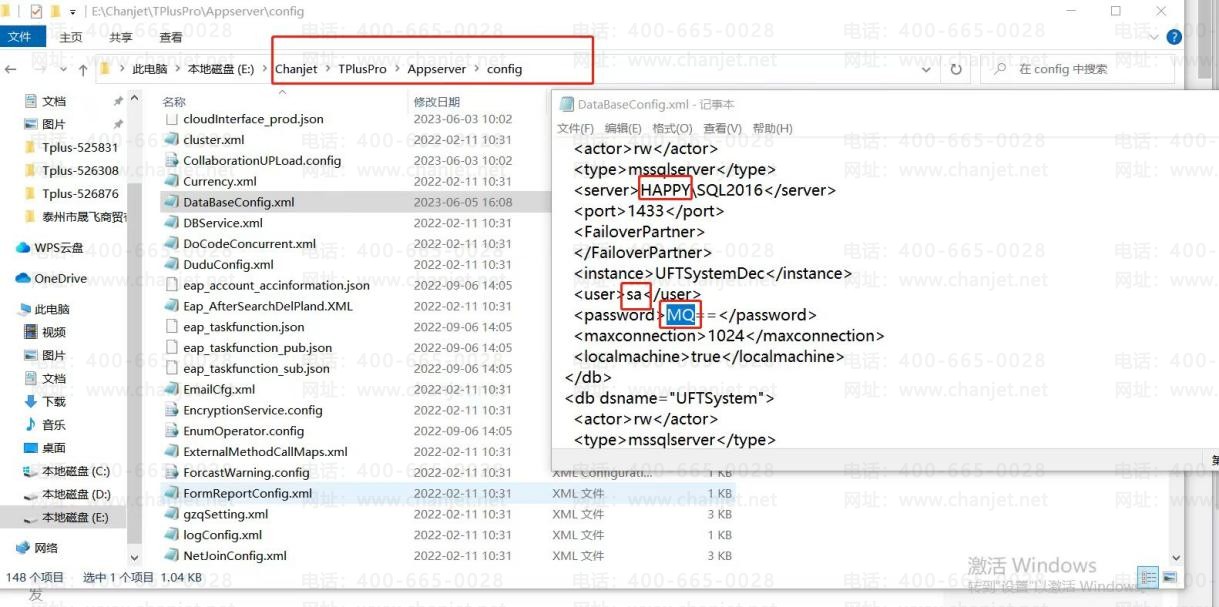Switch to details view icon in status bar

tap(1149, 577)
